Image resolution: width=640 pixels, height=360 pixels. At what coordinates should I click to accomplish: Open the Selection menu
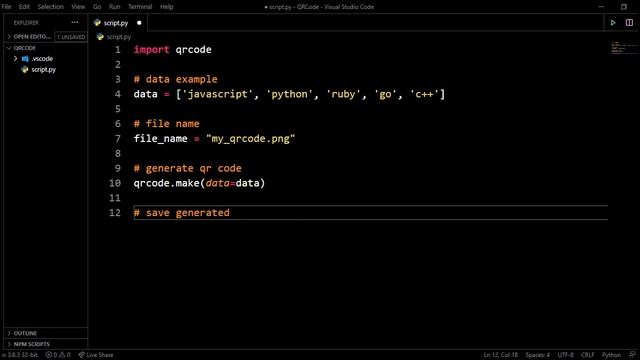51,7
